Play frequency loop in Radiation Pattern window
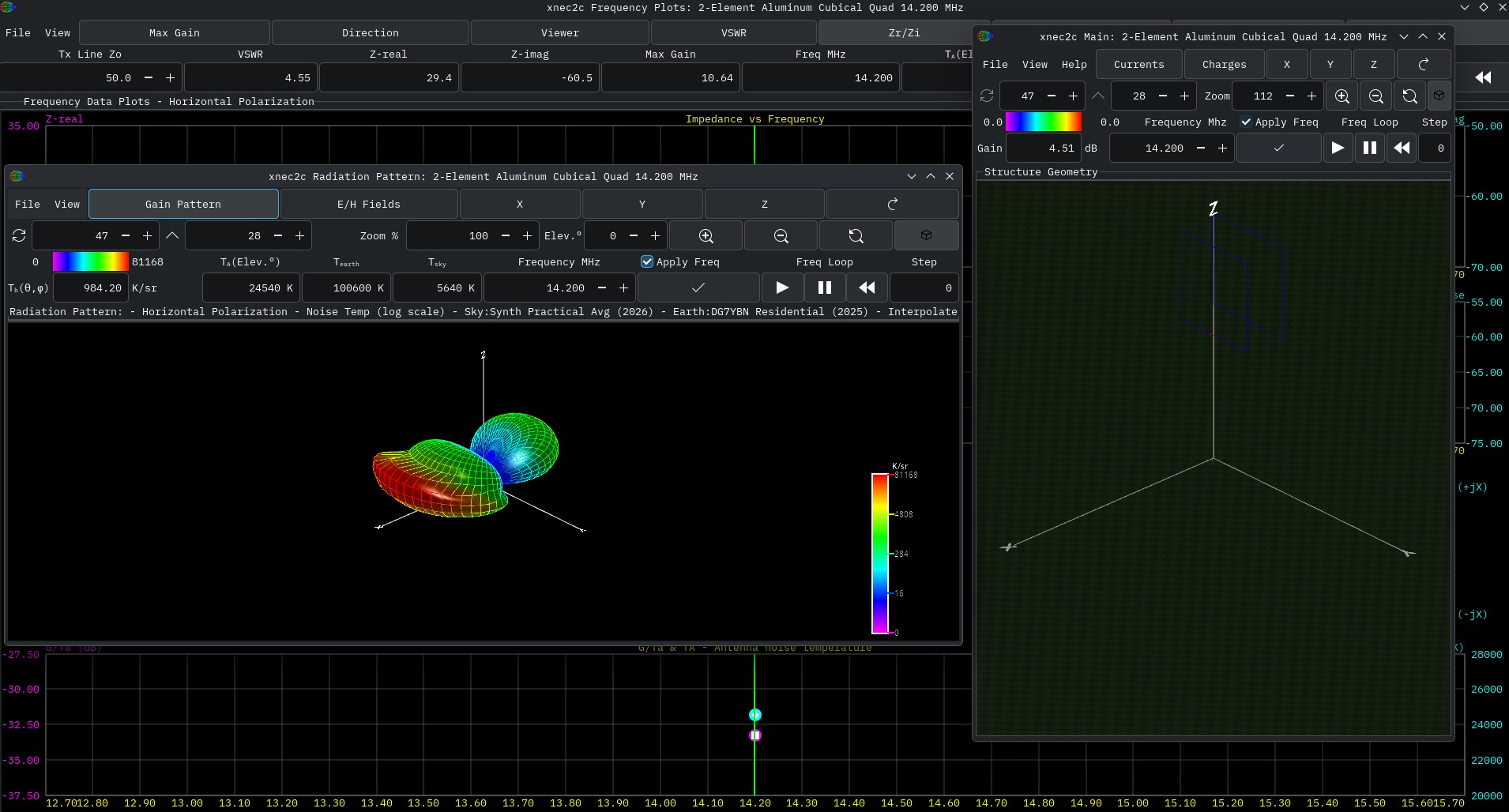Image resolution: width=1509 pixels, height=812 pixels. [782, 288]
